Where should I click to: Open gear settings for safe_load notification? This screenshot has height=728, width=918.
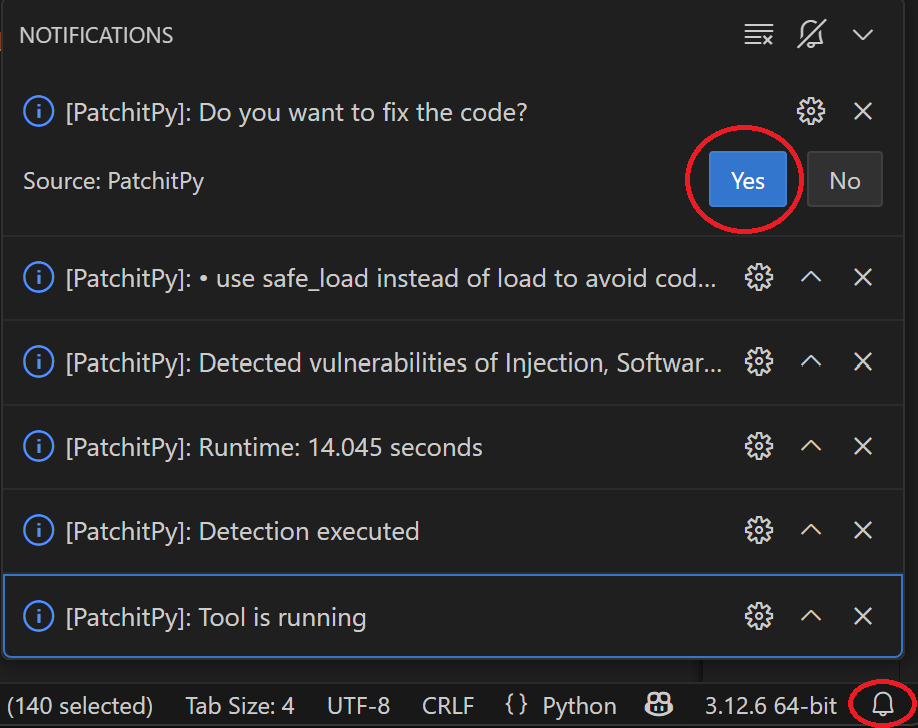[759, 277]
